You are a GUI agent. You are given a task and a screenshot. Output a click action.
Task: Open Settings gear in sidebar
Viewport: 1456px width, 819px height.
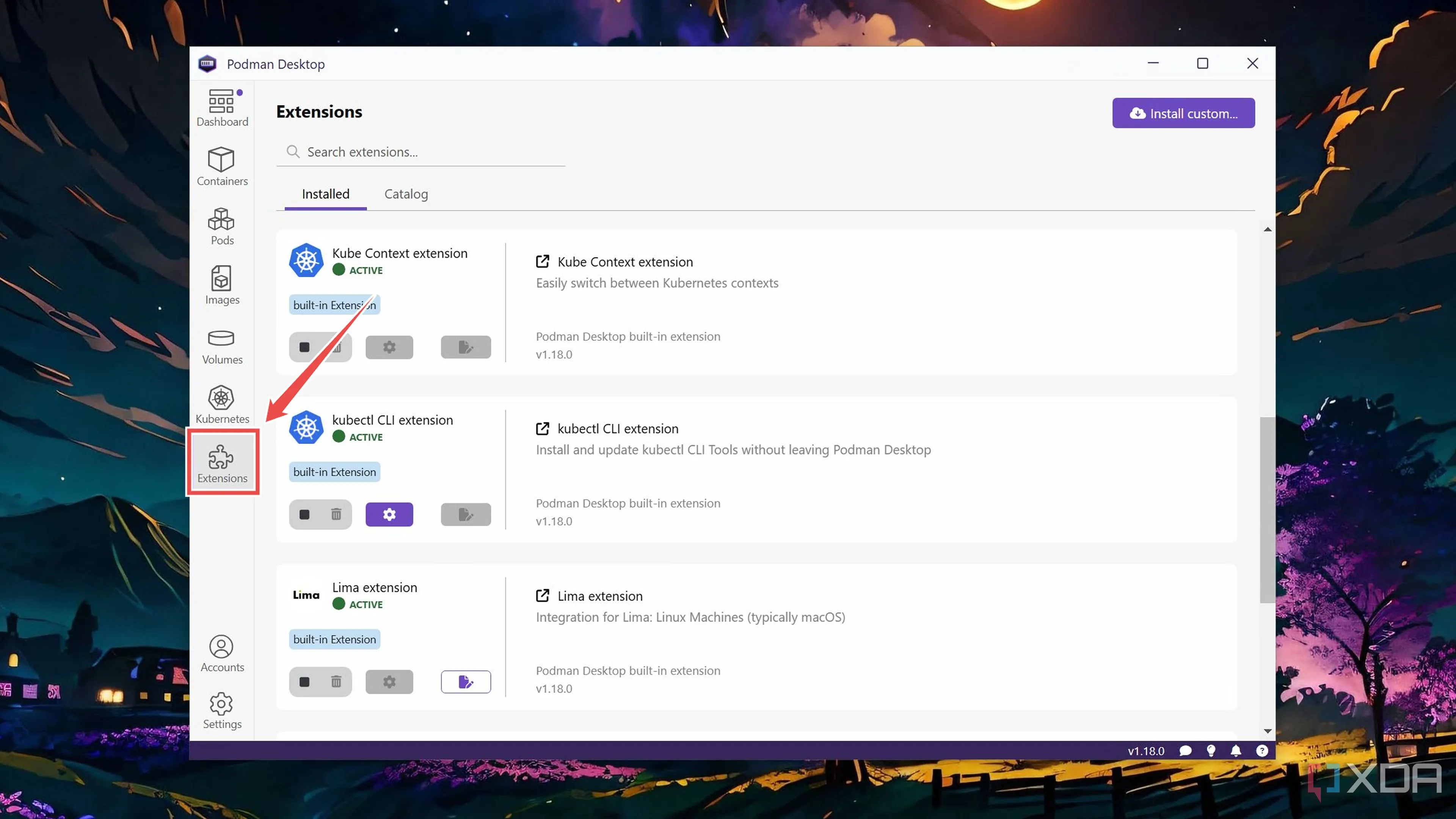221,711
